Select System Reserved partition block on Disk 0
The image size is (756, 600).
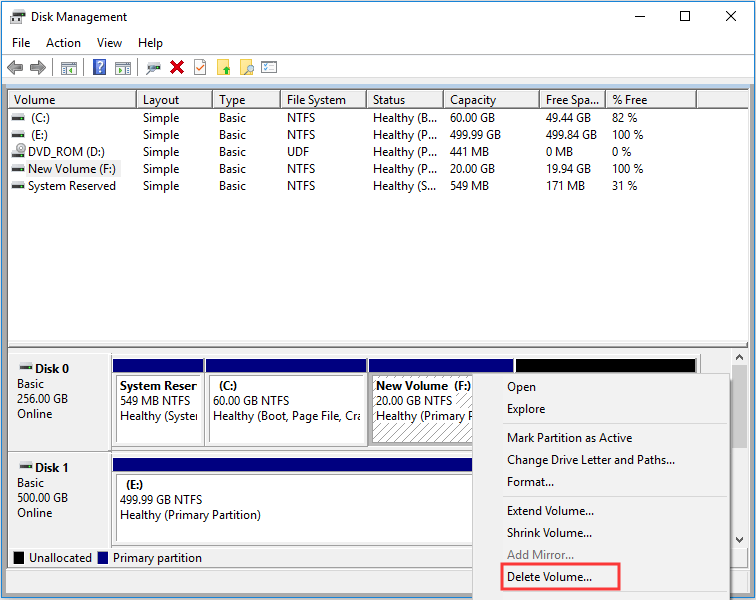tap(158, 409)
